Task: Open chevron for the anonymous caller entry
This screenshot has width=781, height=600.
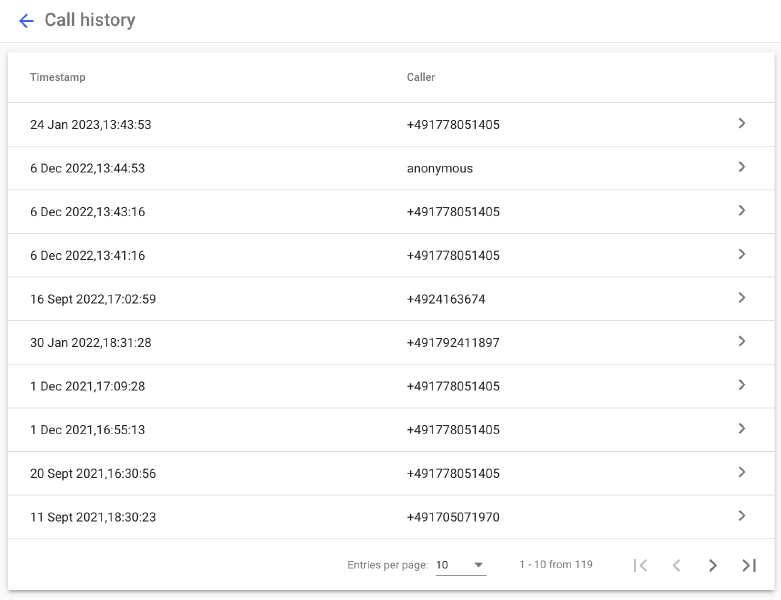Action: 741,168
